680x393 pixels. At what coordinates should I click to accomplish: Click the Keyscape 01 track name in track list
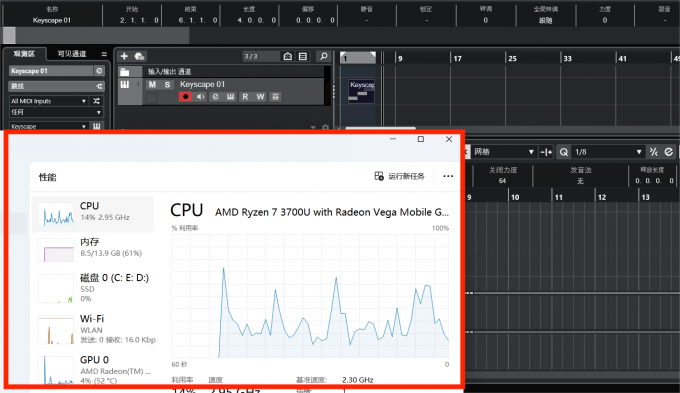point(203,84)
